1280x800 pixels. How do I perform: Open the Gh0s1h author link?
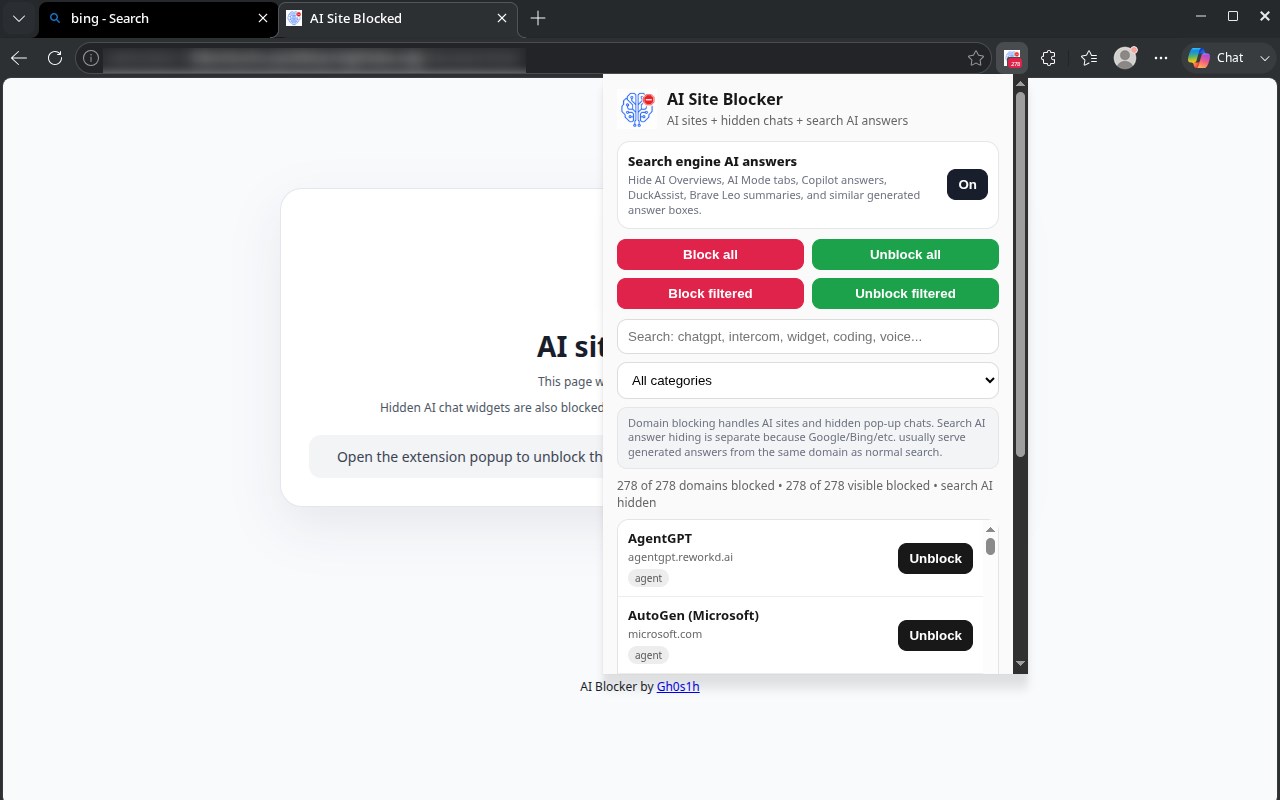[x=678, y=687]
